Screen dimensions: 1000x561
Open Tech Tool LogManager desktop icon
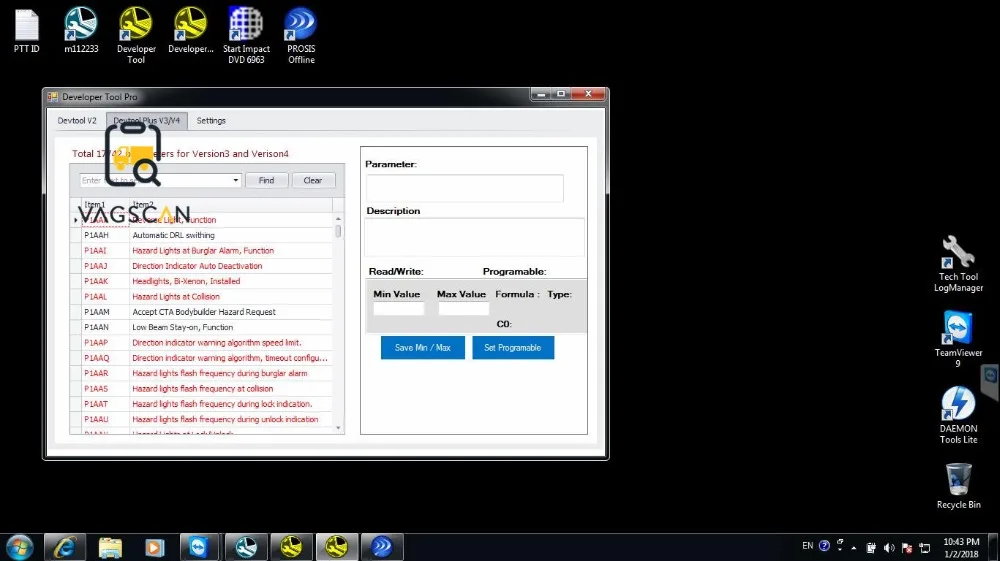(958, 264)
